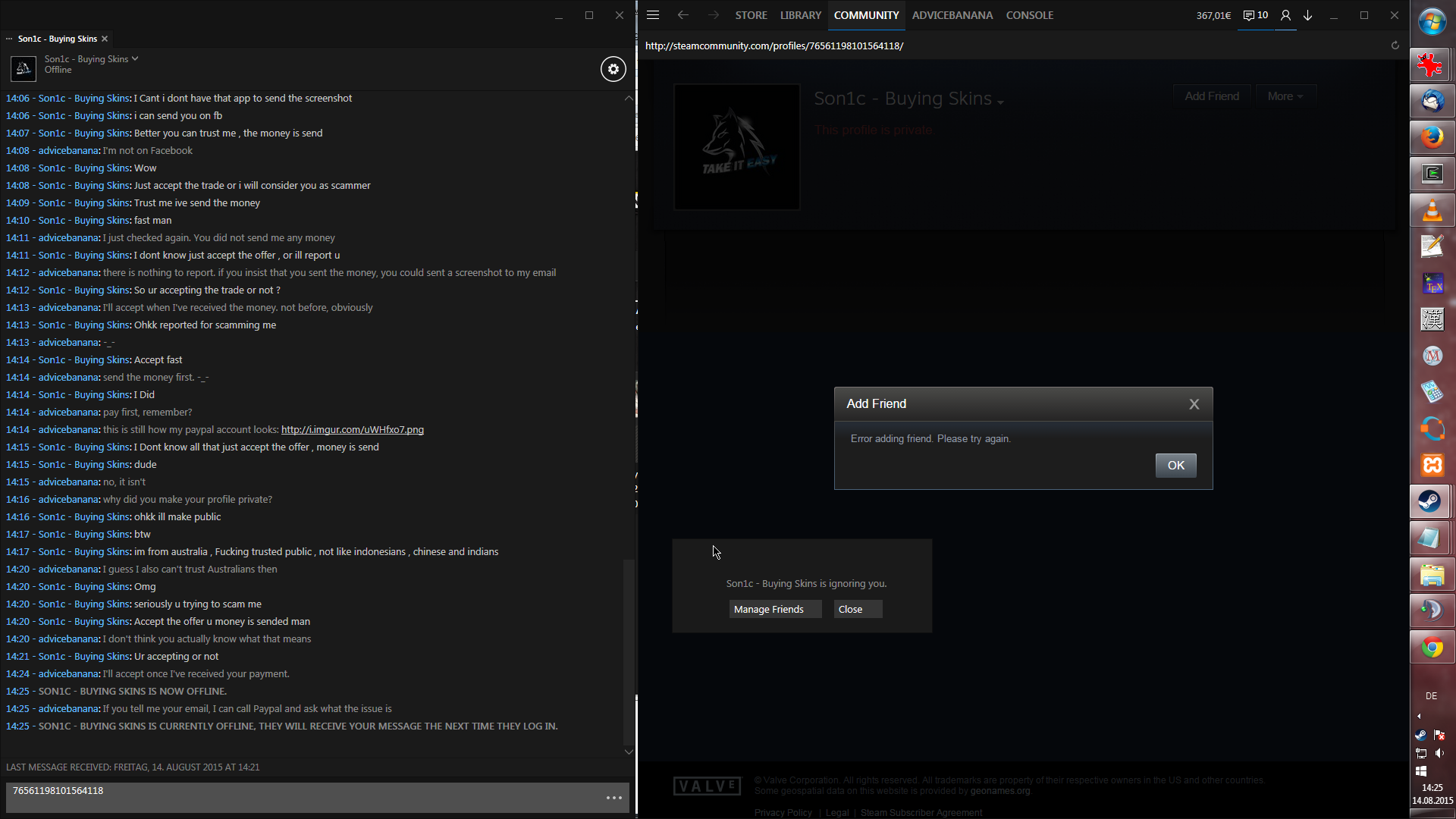Open the friends icon in header
The height and width of the screenshot is (819, 1456).
pos(1285,15)
